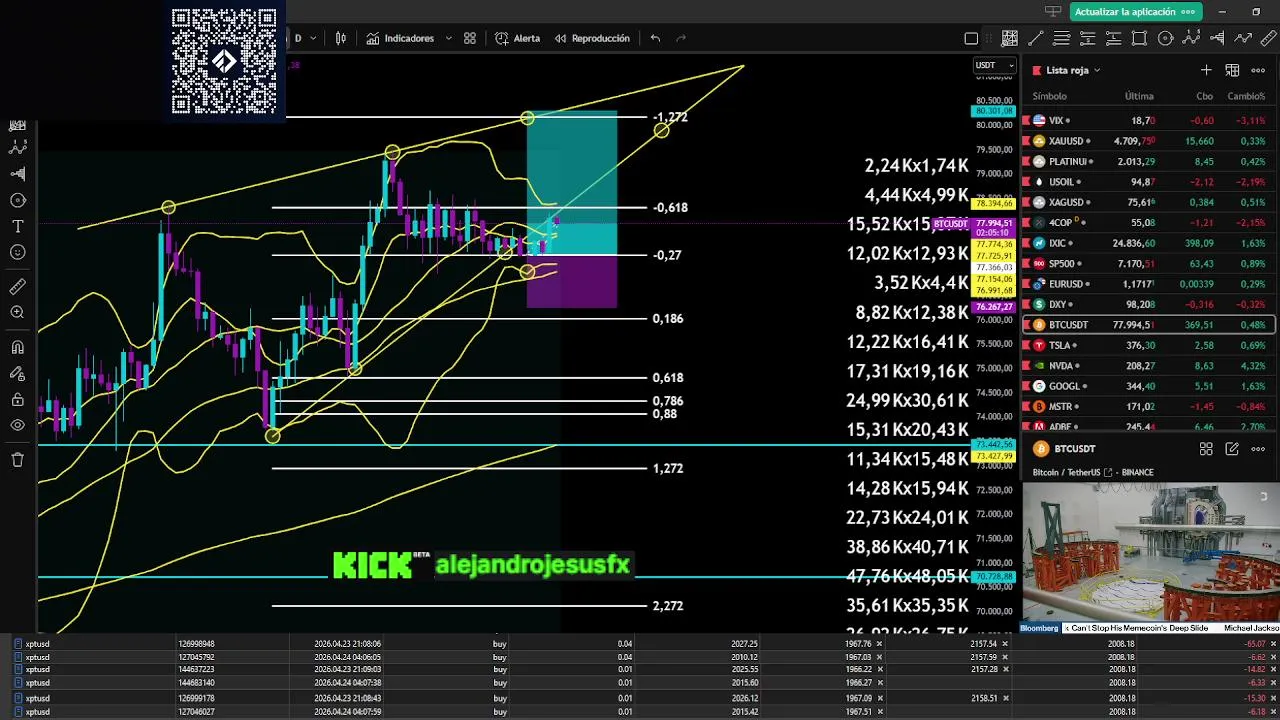The image size is (1280, 720).
Task: Toggle stay in drawing mode
Action: tap(17, 374)
